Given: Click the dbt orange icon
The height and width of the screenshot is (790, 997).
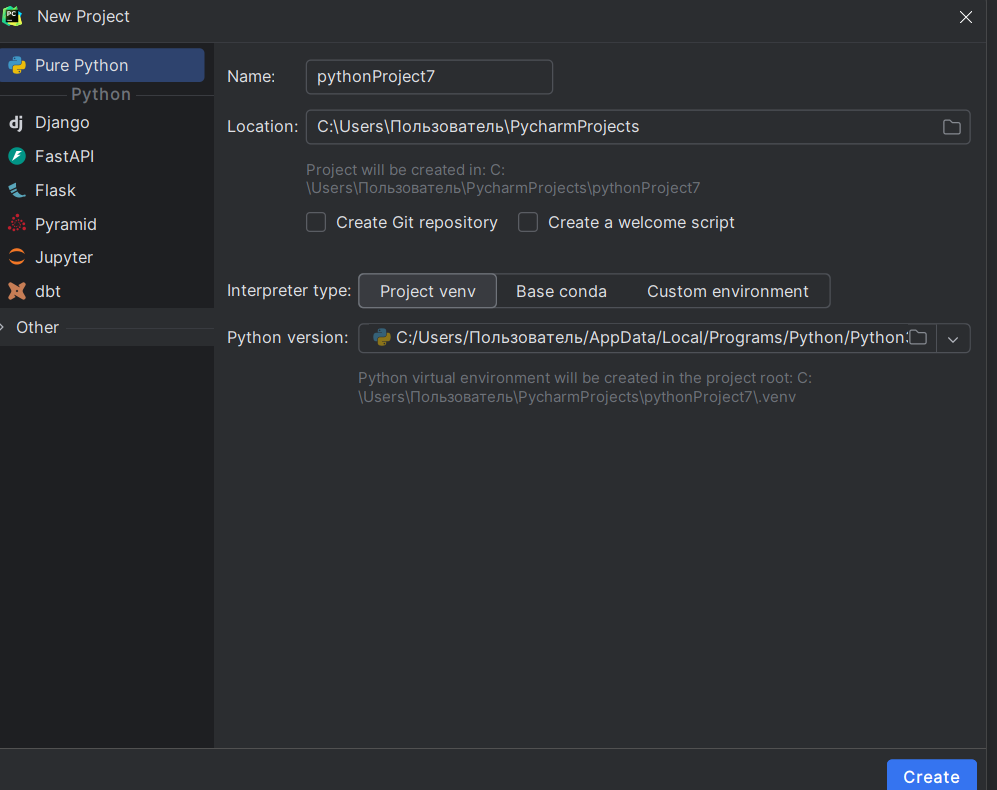Looking at the screenshot, I should [x=17, y=291].
